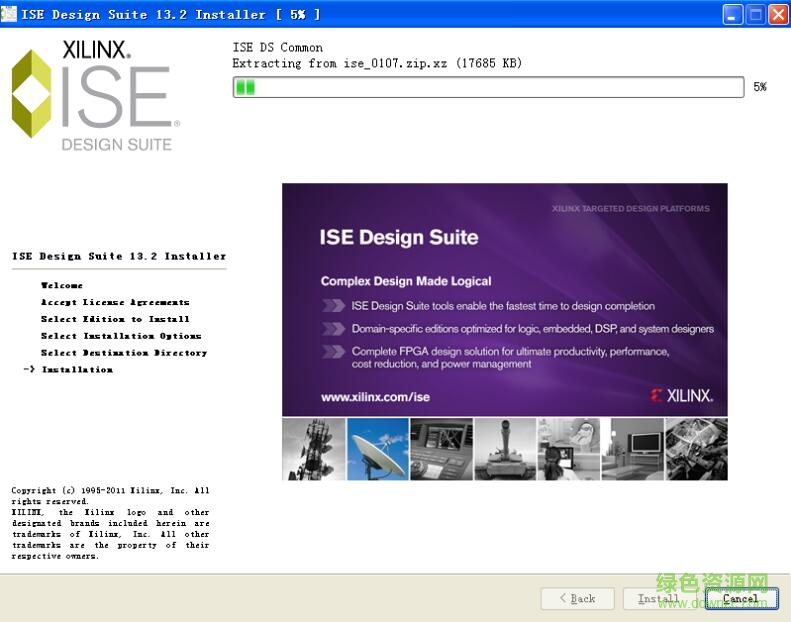This screenshot has height=622, width=791.
Task: Click the installer icon in the title bar
Action: point(11,14)
